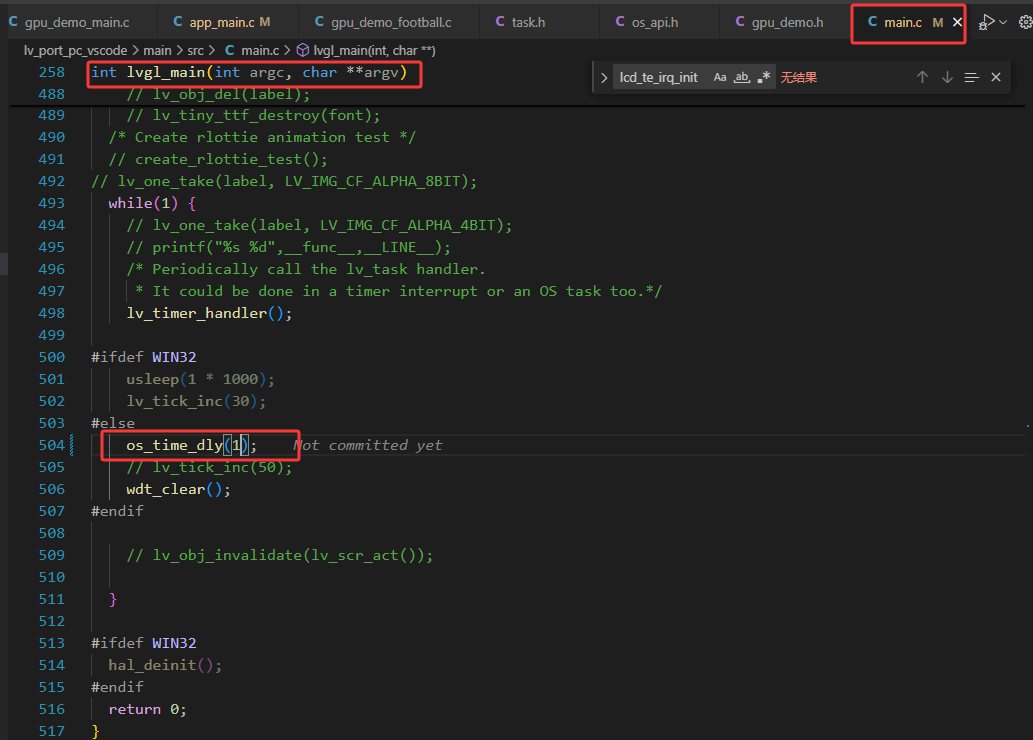Focus the find box containing lcd_te_irq_init
The width and height of the screenshot is (1033, 740).
click(x=659, y=78)
